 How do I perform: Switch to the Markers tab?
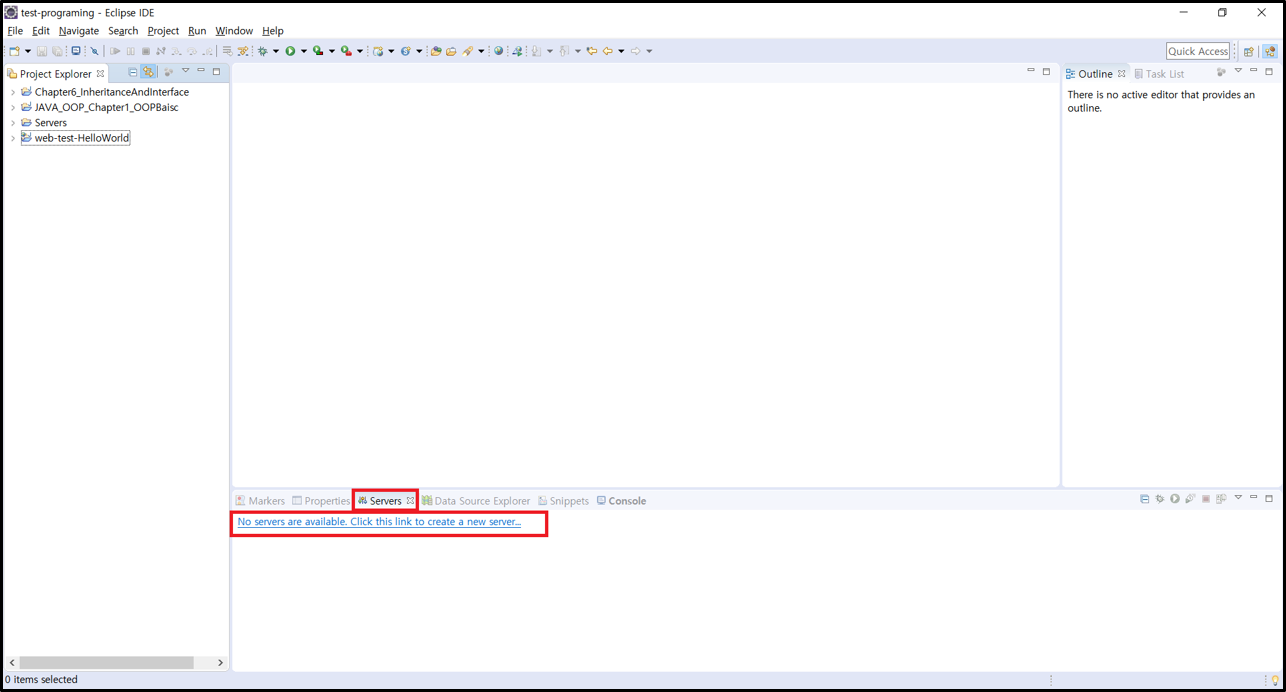(260, 501)
